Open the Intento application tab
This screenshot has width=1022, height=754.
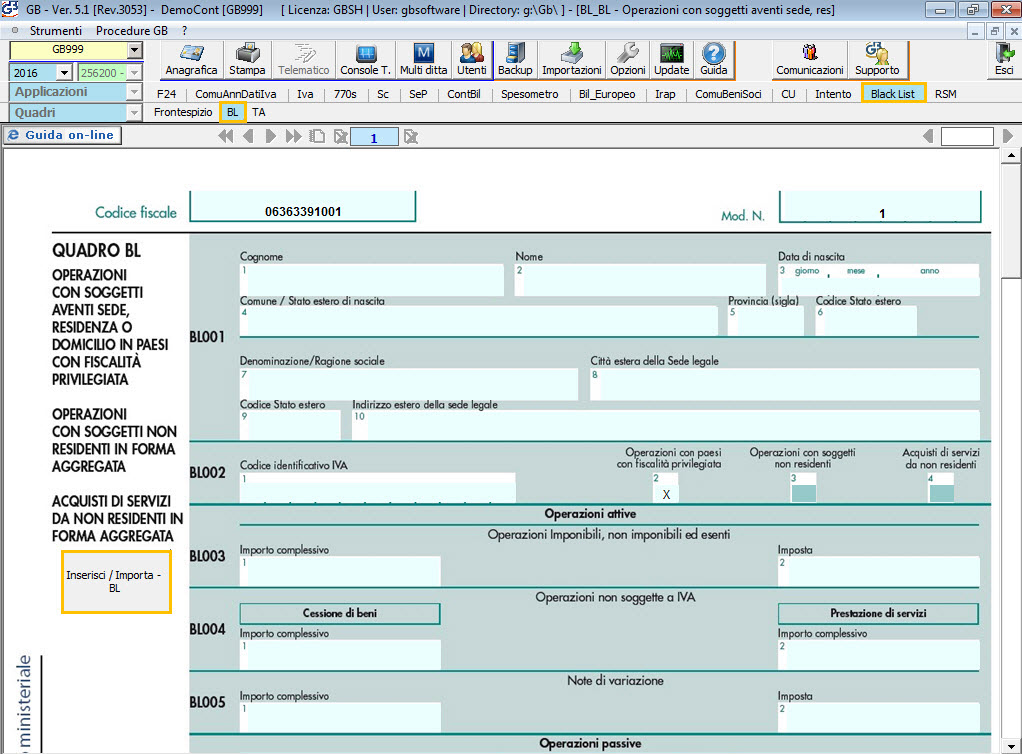click(833, 94)
